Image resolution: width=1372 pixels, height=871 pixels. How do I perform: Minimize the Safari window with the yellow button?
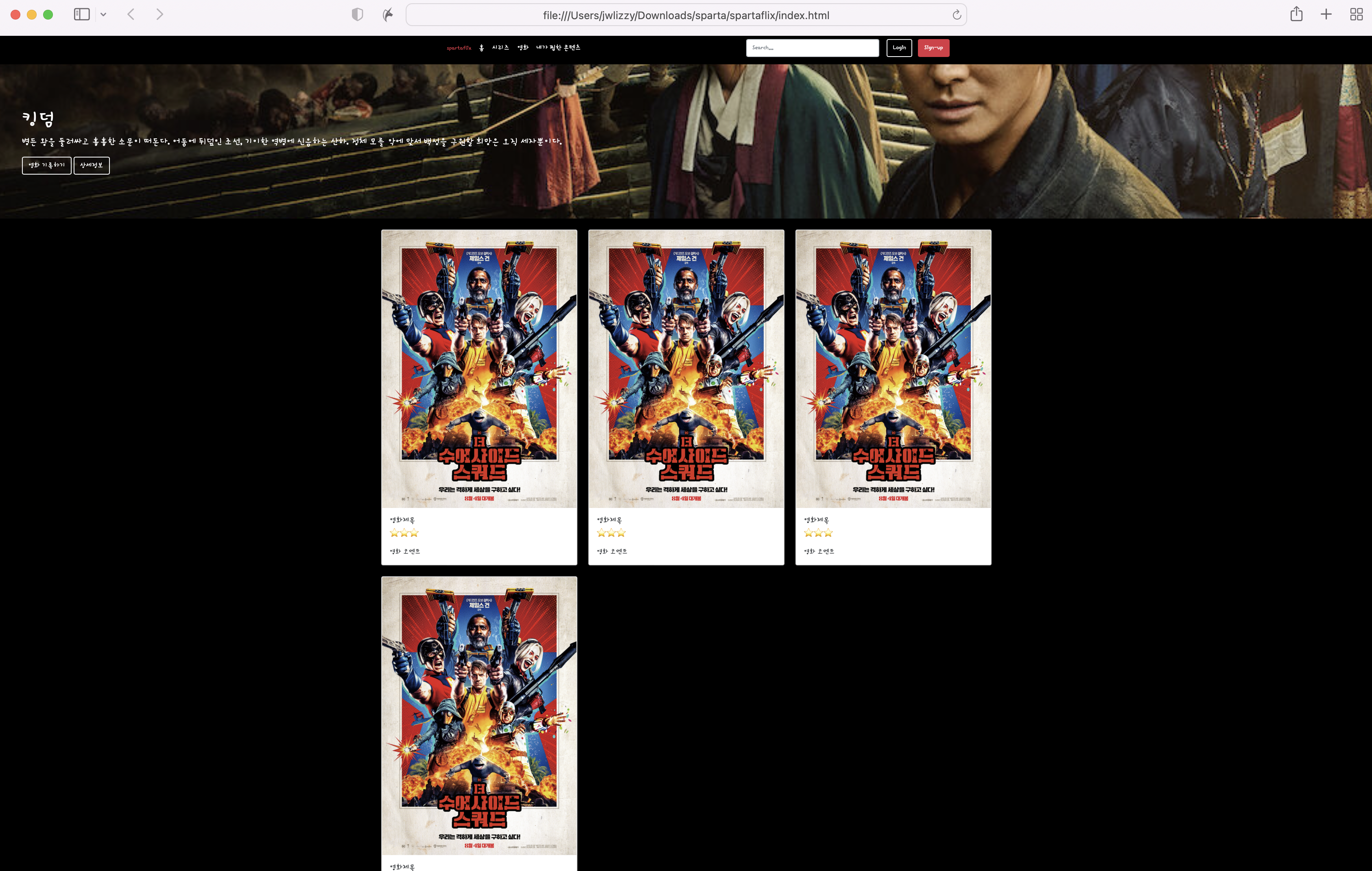32,15
